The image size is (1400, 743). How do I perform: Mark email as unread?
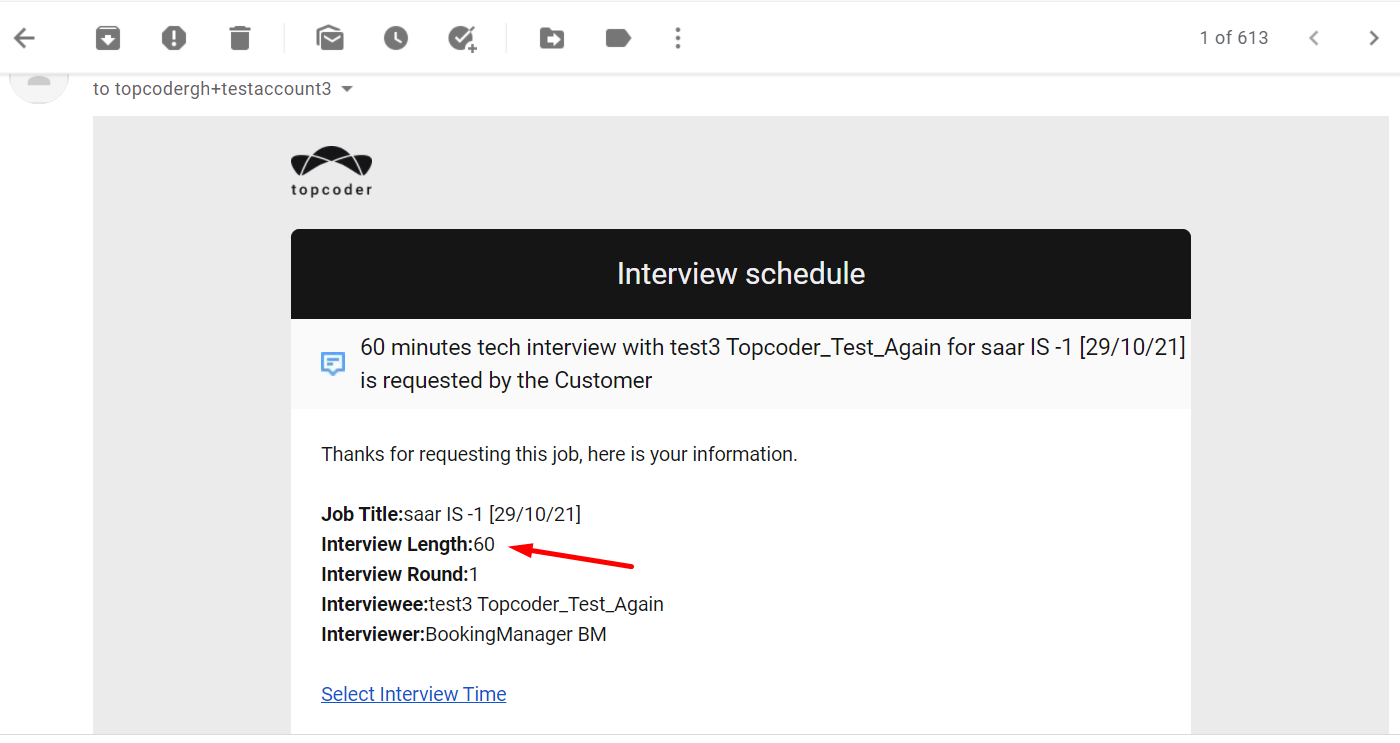click(330, 38)
